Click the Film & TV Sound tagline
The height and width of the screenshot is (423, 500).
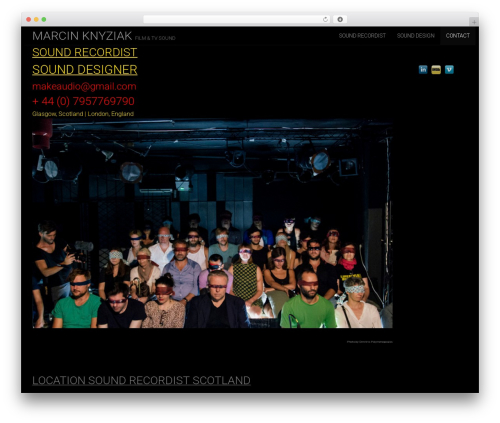tap(155, 38)
